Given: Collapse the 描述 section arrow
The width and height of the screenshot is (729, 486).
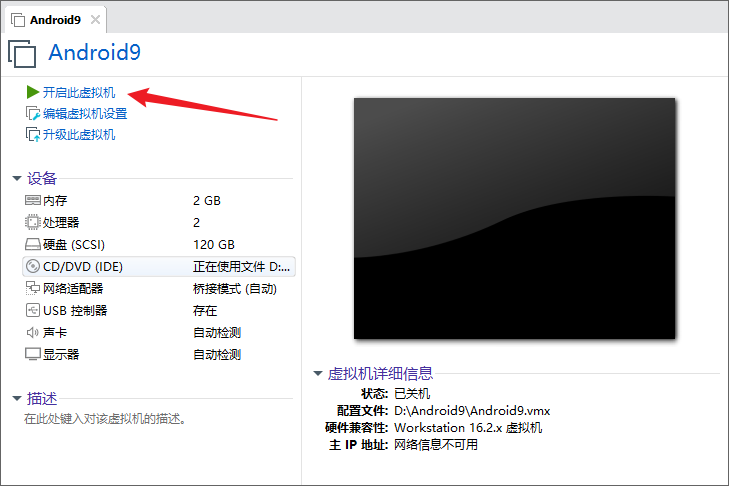Looking at the screenshot, I should pyautogui.click(x=17, y=398).
